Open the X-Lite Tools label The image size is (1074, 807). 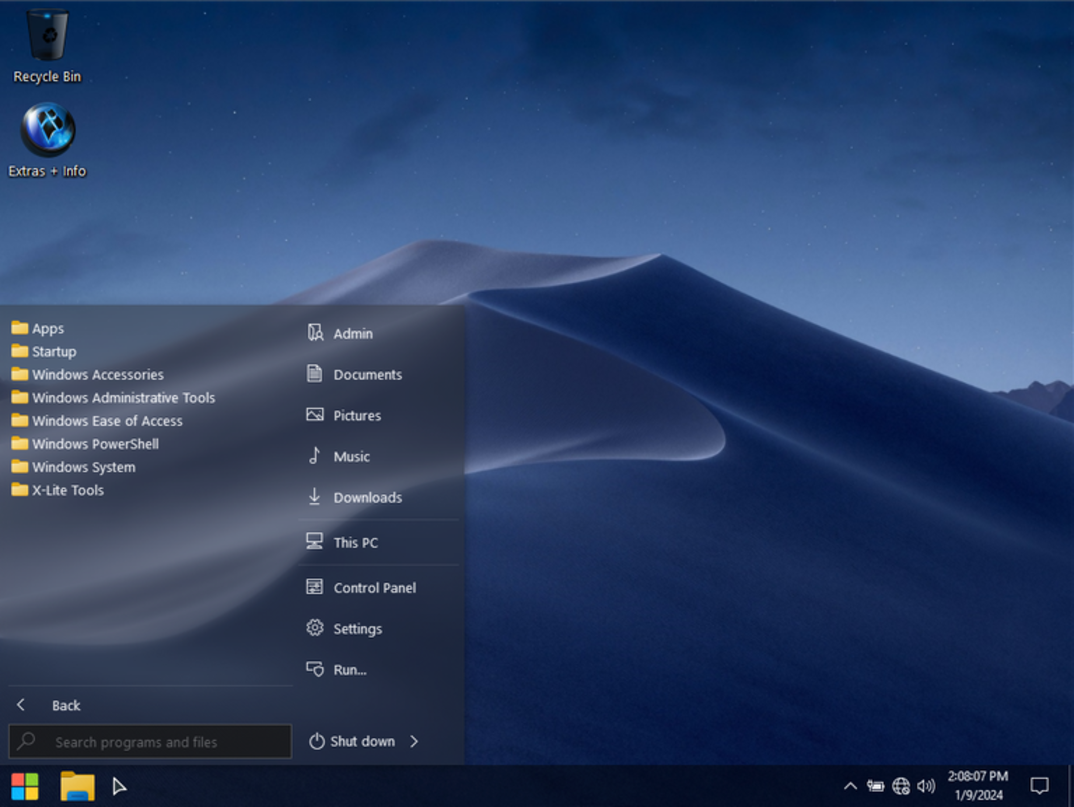coord(68,490)
